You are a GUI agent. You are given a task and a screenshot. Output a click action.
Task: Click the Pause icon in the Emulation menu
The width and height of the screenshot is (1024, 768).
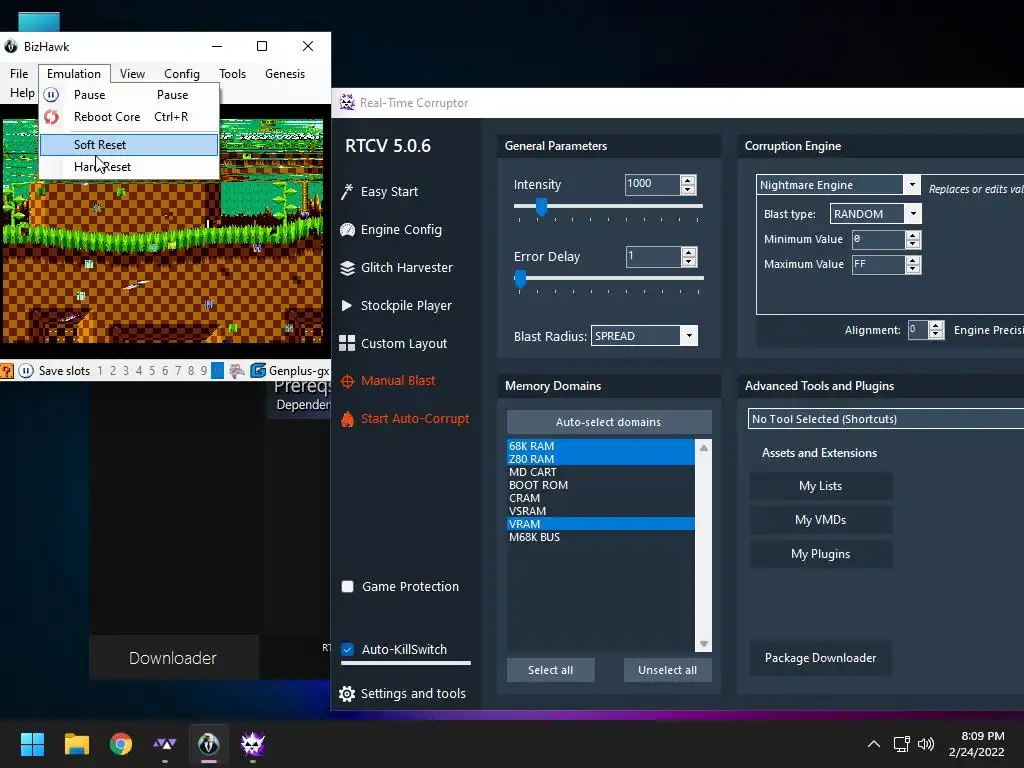click(x=51, y=95)
